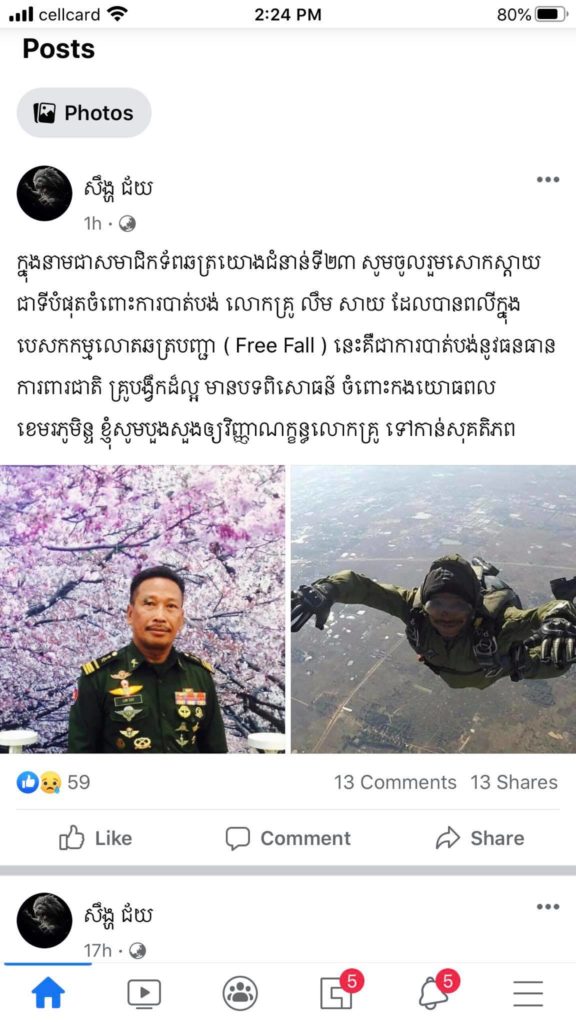Tap the first post author's profile picture
Image resolution: width=576 pixels, height=1024 pixels.
(44, 193)
